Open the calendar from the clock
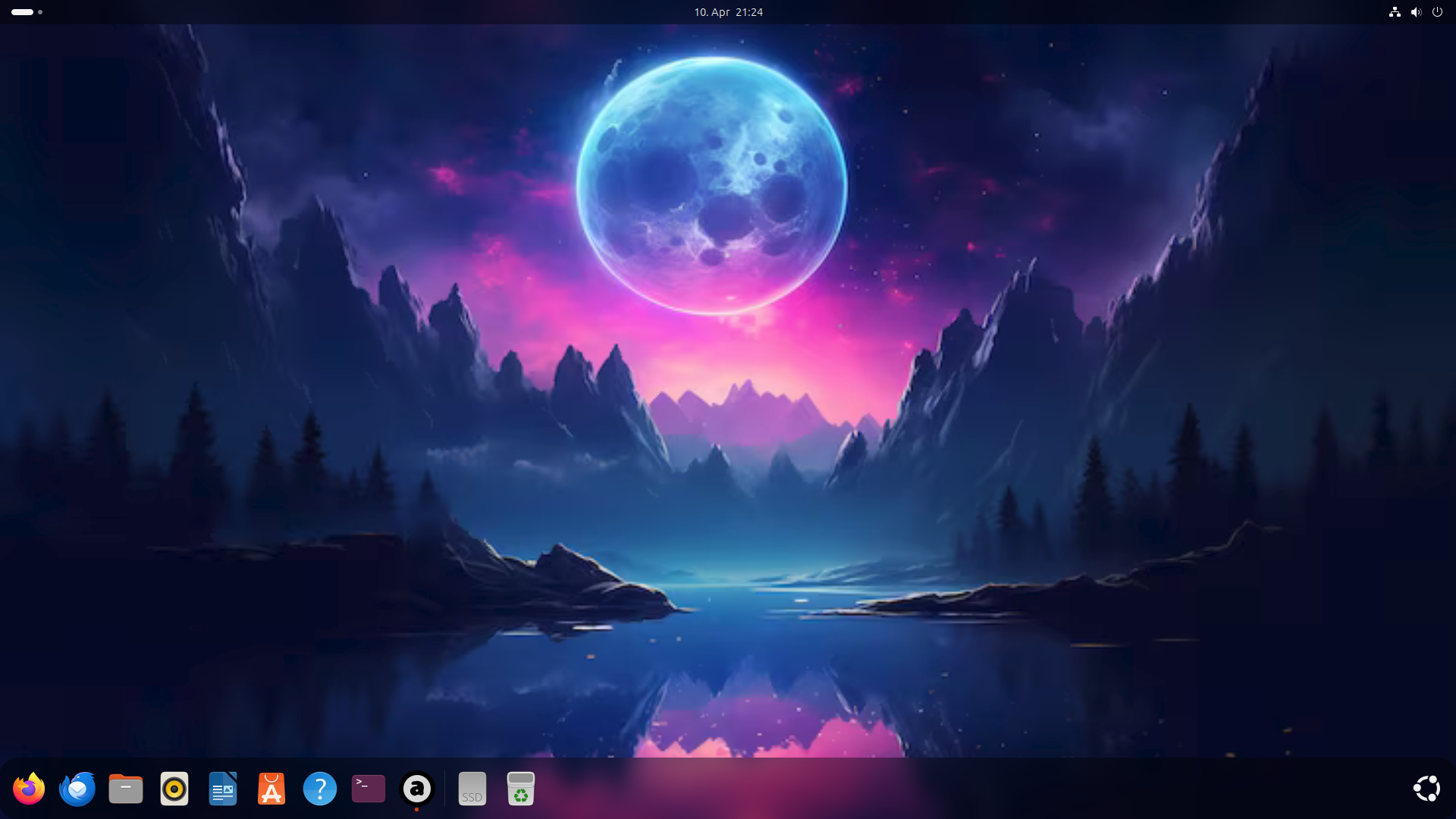The width and height of the screenshot is (1456, 819). coord(728,12)
